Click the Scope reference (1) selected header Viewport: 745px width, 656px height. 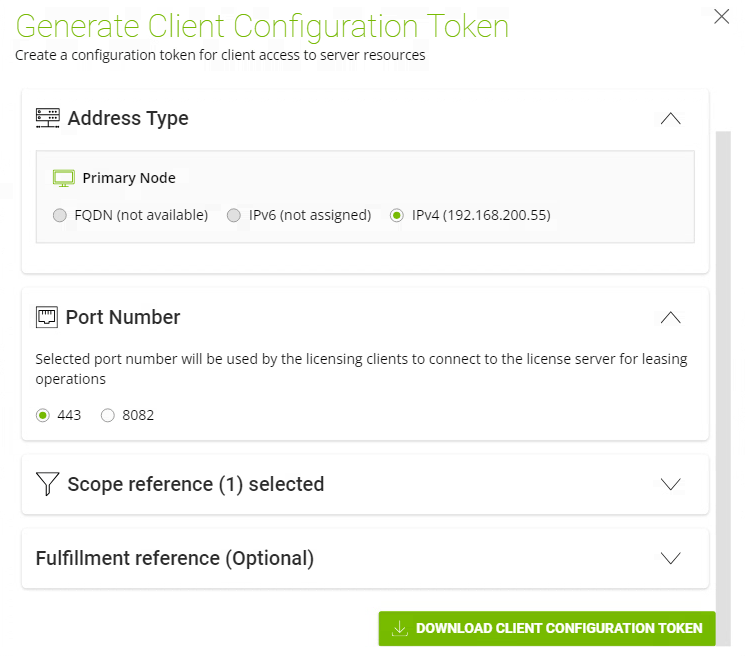(x=195, y=484)
